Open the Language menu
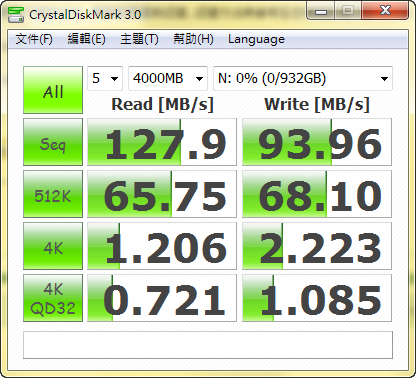Viewport: 416px width, 378px height. coord(256,39)
